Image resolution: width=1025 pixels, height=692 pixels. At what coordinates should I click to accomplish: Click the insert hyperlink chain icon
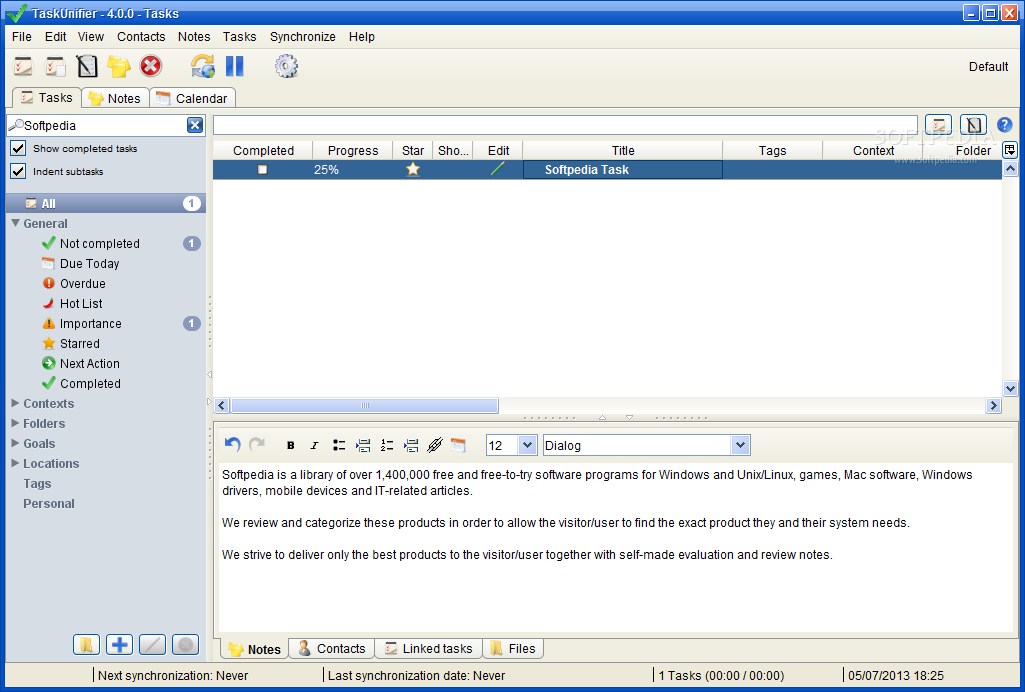point(435,446)
